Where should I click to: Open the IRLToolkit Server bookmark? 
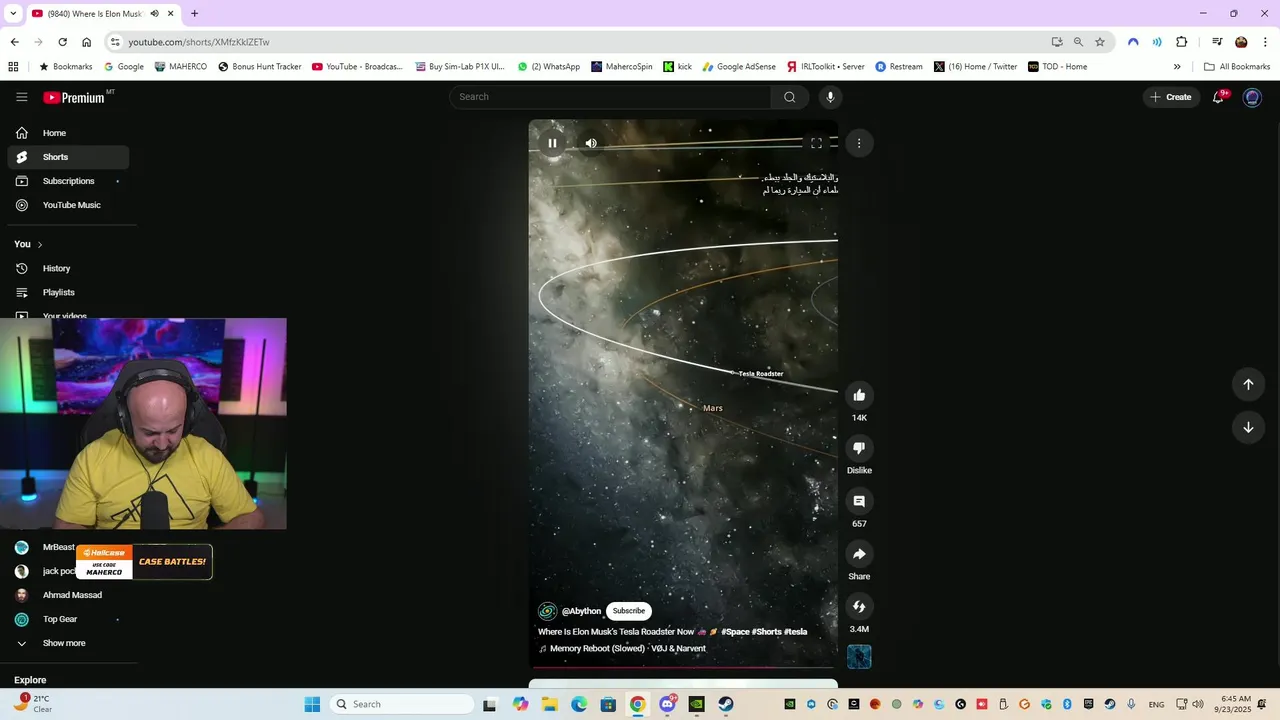[825, 67]
